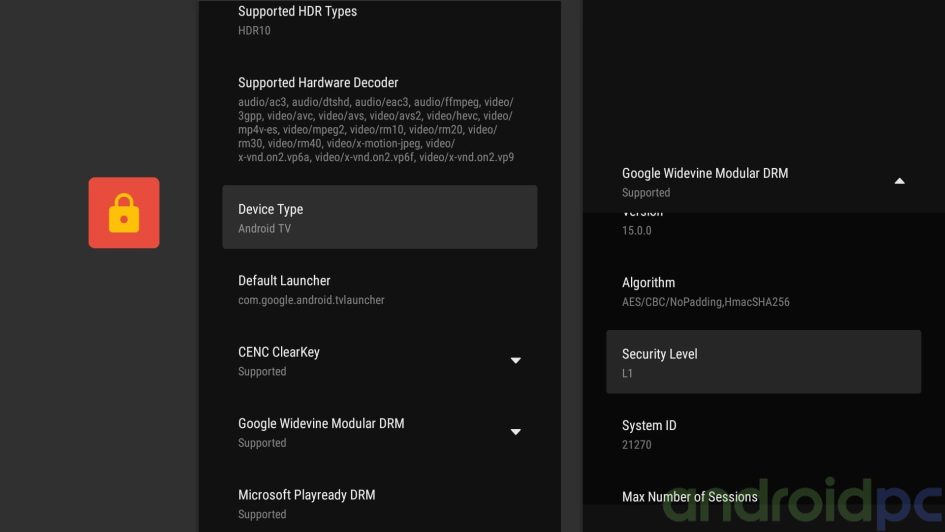
Task: Click the AES/CBC/NoPadding,HmacSHA256 value text
Action: [705, 302]
